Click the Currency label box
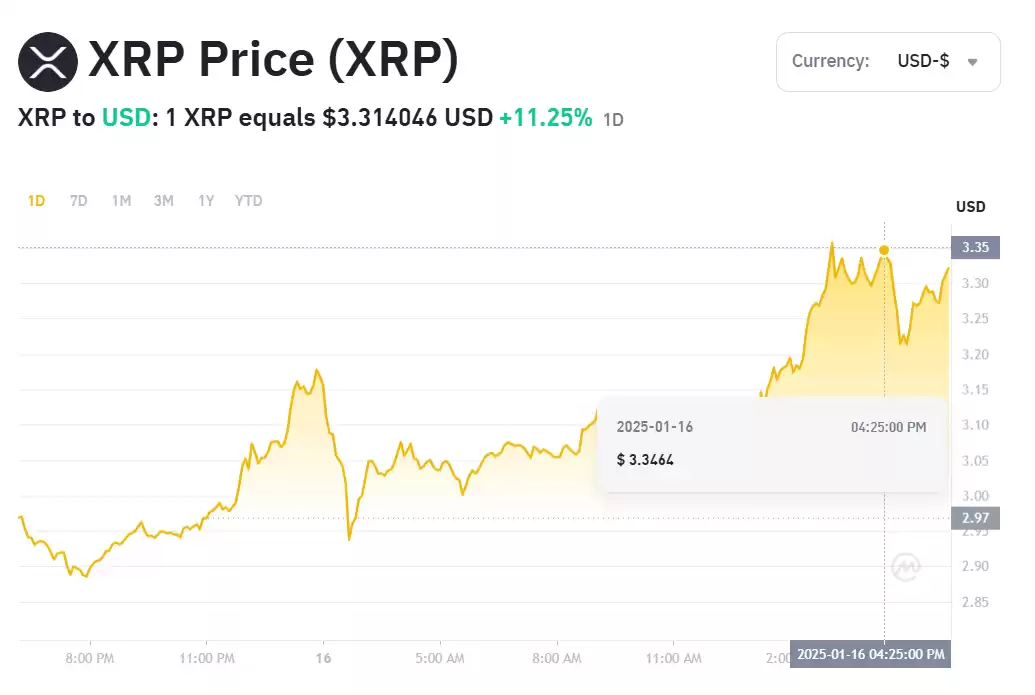Screen dimensions: 1035x695 pos(888,61)
